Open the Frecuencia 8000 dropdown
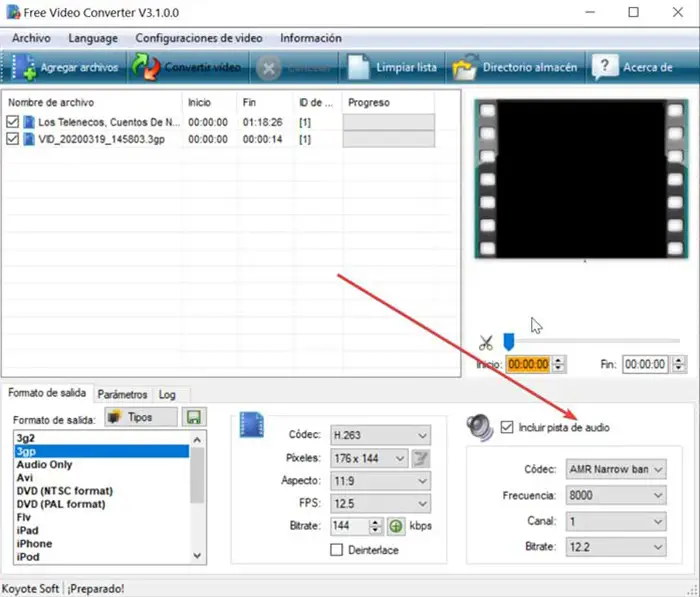The width and height of the screenshot is (700, 597). [616, 495]
